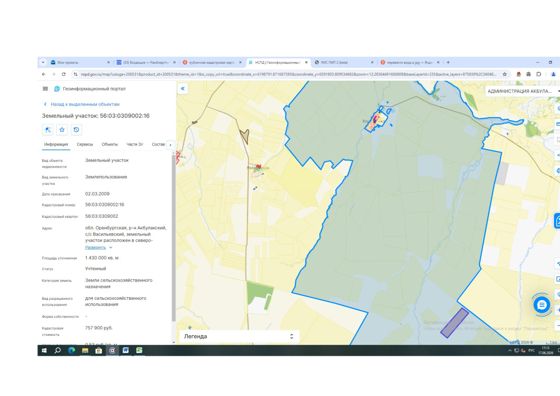The image size is (560, 396).
Task: Go back with the browser back arrow
Action: tap(44, 74)
